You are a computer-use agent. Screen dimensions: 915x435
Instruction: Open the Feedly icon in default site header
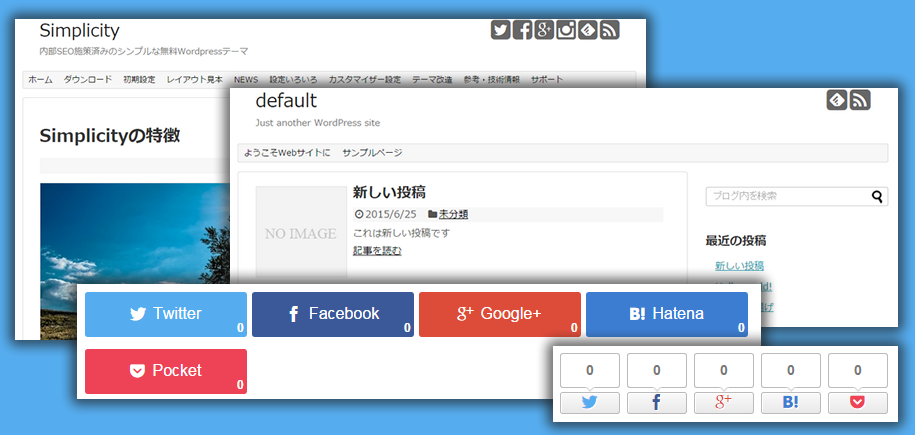[x=837, y=100]
